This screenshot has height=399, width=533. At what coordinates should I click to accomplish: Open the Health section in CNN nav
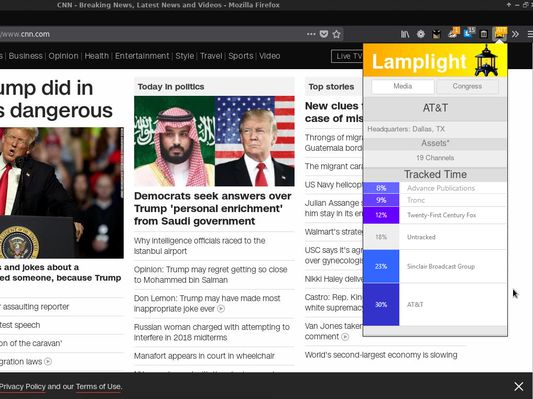point(97,56)
